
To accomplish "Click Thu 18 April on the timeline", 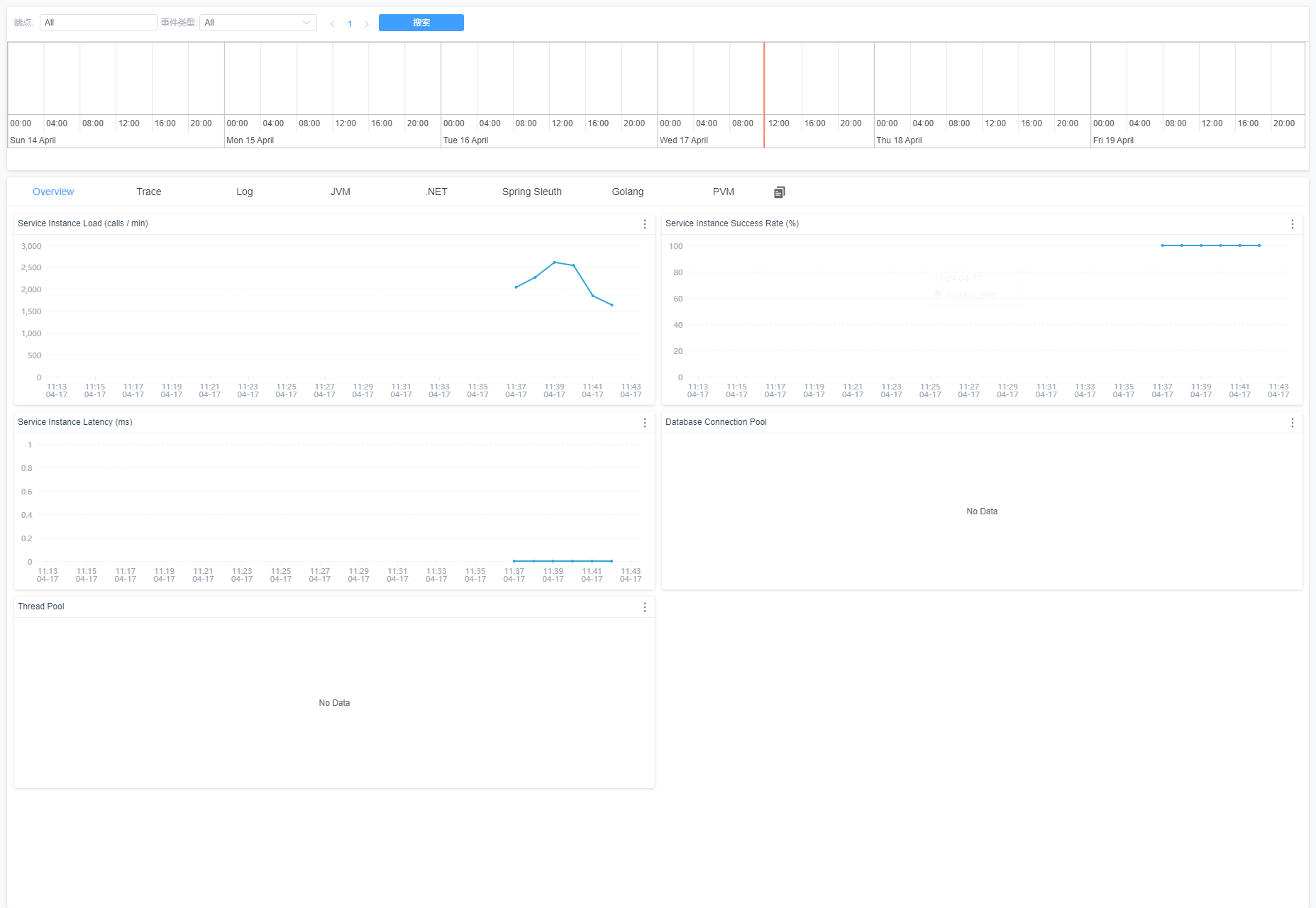I will pyautogui.click(x=899, y=140).
